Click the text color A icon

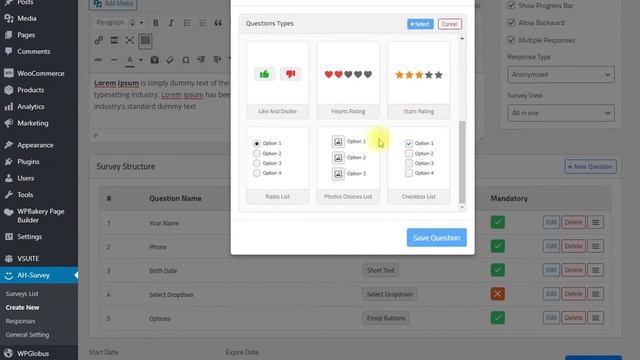pyautogui.click(x=129, y=60)
